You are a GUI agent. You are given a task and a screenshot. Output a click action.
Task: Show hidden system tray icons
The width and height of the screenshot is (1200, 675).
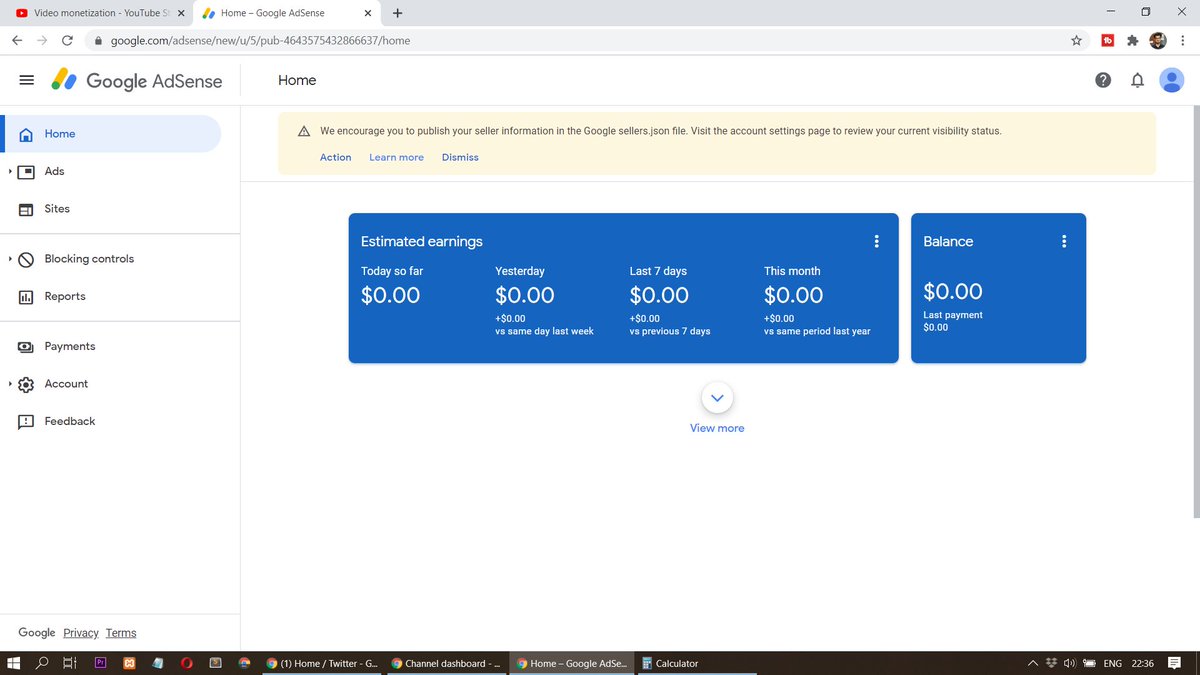1032,663
